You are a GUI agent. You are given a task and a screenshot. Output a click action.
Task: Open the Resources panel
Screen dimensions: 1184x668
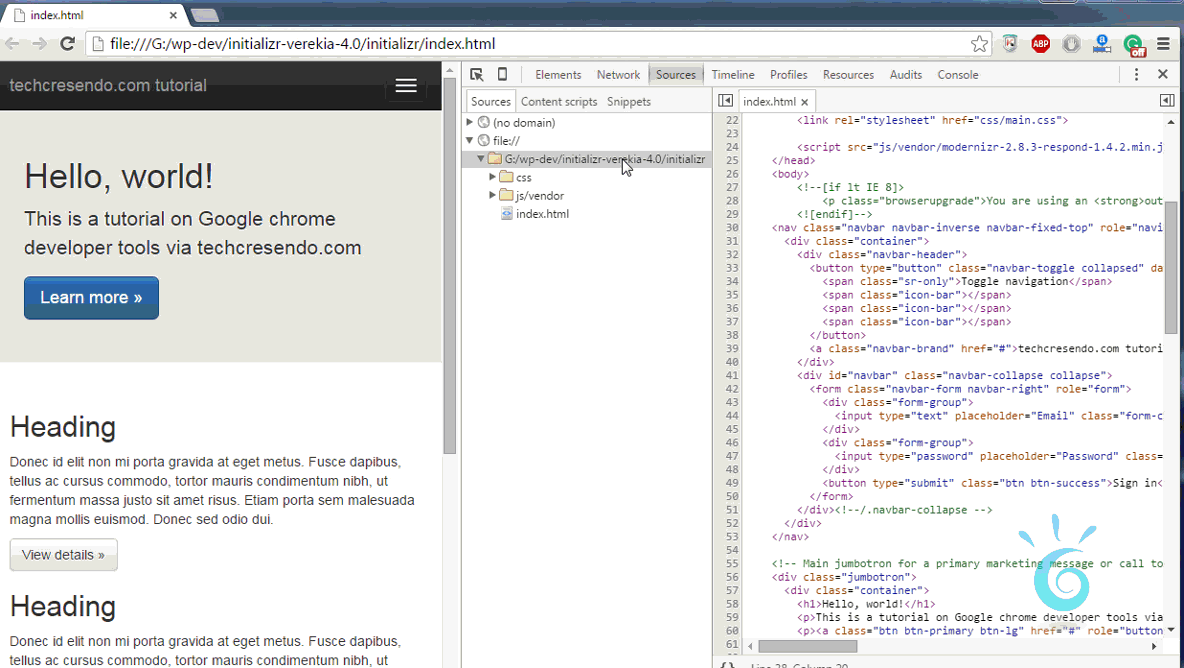pos(849,75)
